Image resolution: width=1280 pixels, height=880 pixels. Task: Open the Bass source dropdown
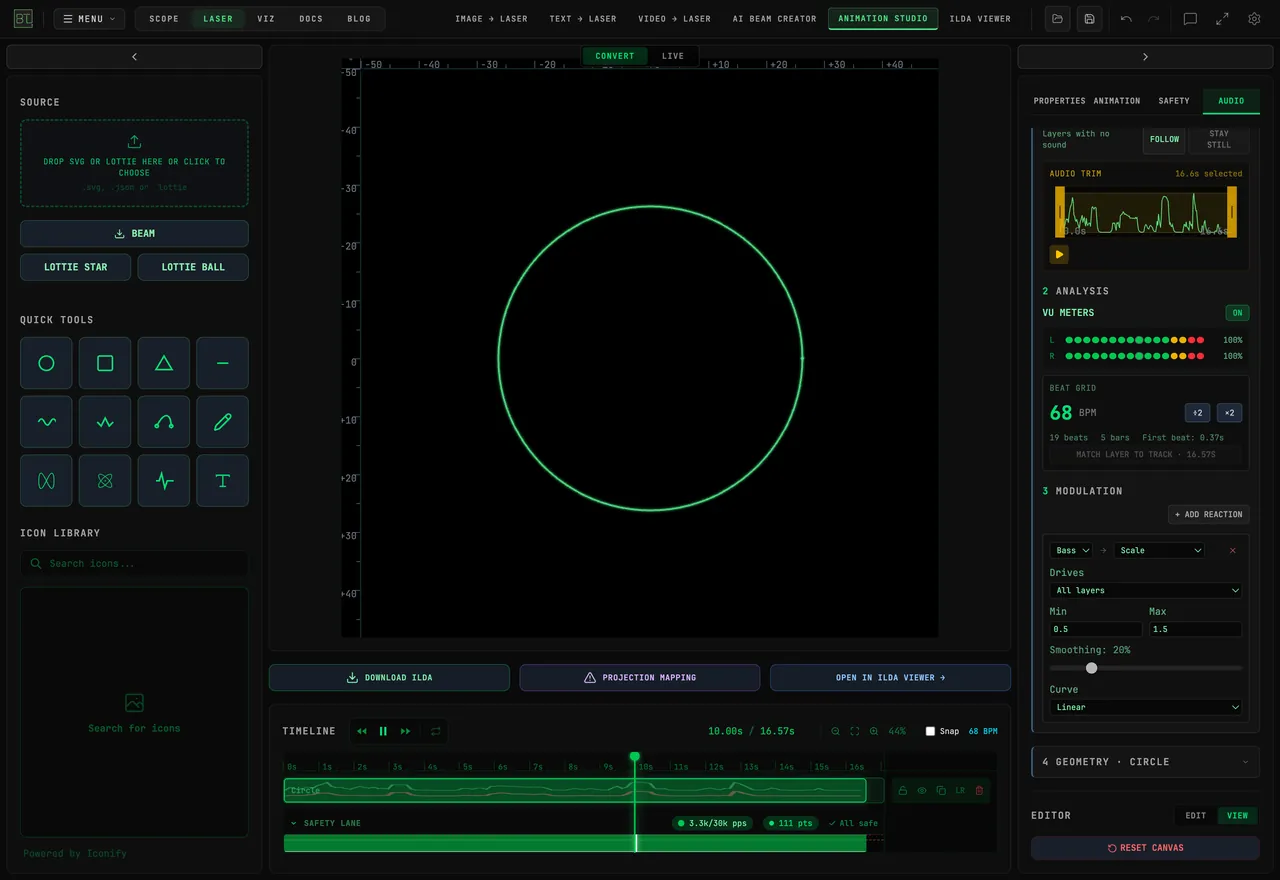[1071, 550]
